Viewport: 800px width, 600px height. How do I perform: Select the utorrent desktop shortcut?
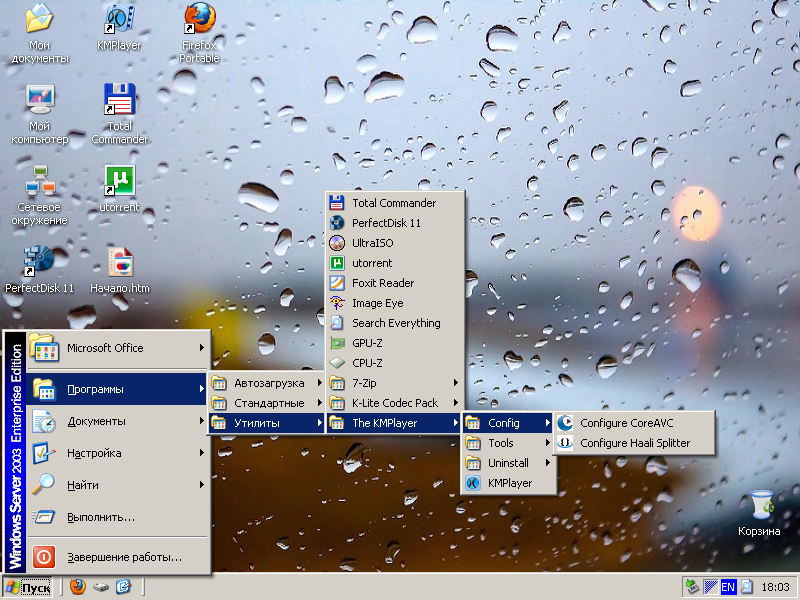119,189
